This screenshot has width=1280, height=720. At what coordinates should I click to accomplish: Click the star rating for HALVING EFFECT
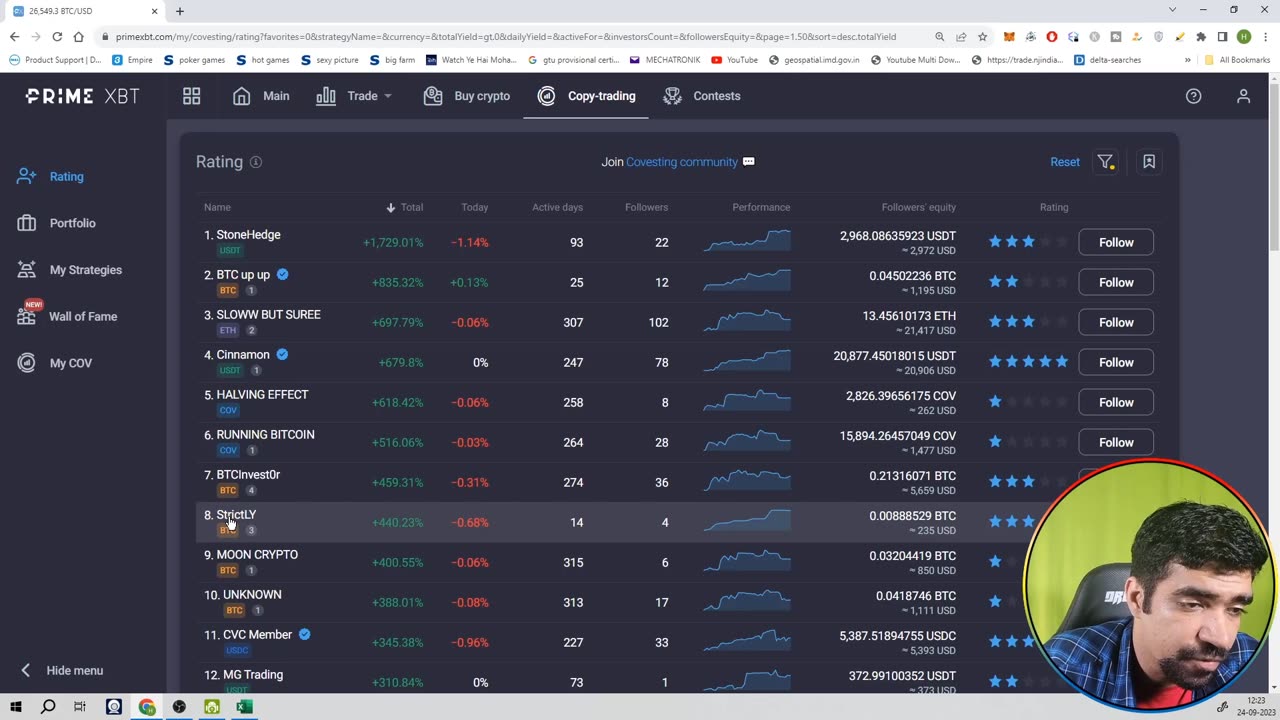[x=1028, y=402]
